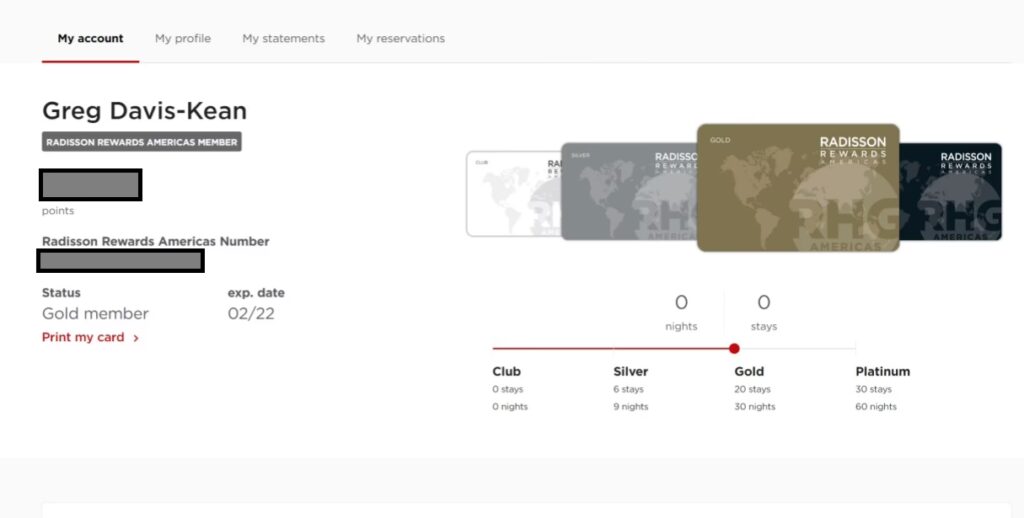The width and height of the screenshot is (1024, 518).
Task: Click the red dot on the tier progress bar
Action: click(x=734, y=349)
